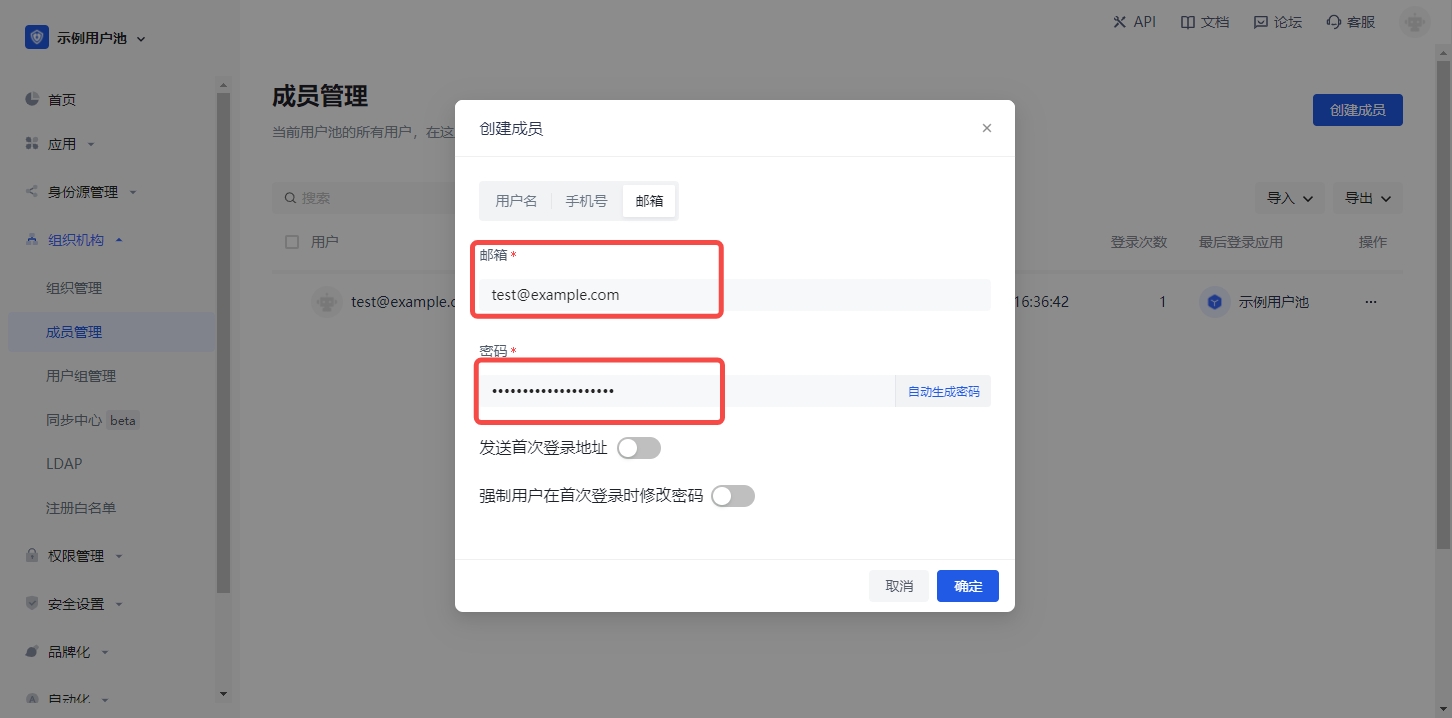The width and height of the screenshot is (1452, 718).
Task: Expand the 导入 dropdown
Action: click(x=1289, y=198)
